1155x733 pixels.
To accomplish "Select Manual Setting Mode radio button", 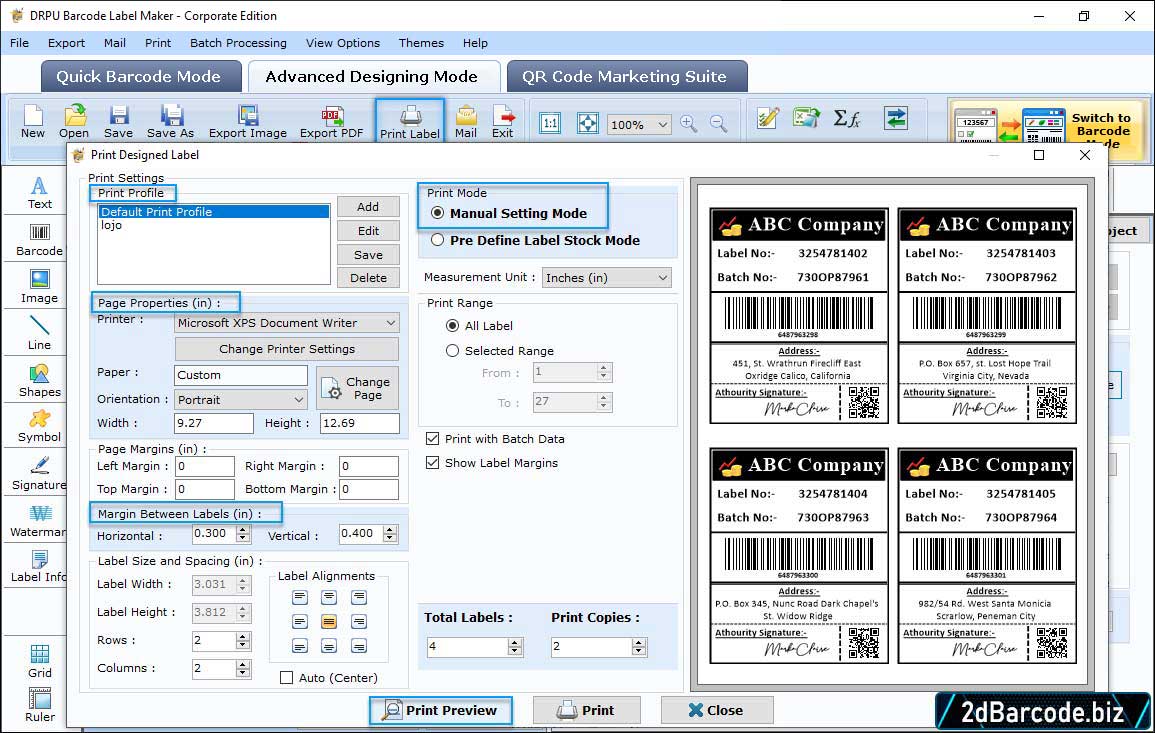I will click(438, 213).
